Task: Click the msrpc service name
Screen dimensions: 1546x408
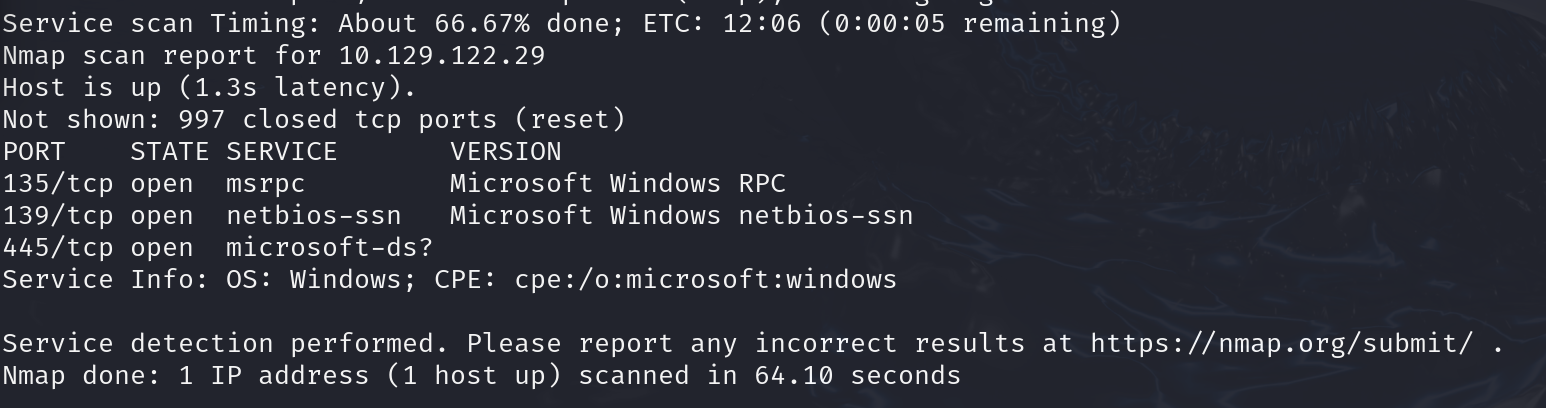Action: click(x=265, y=184)
